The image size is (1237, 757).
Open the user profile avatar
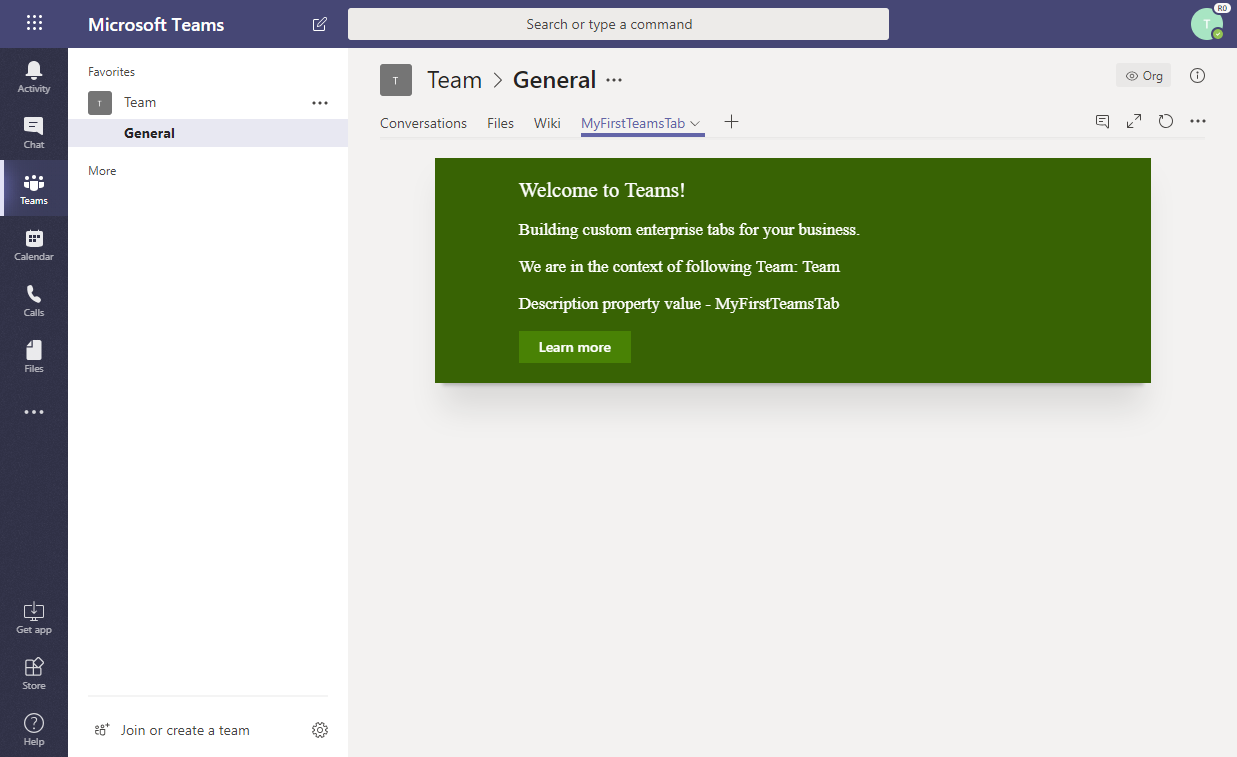tap(1207, 24)
